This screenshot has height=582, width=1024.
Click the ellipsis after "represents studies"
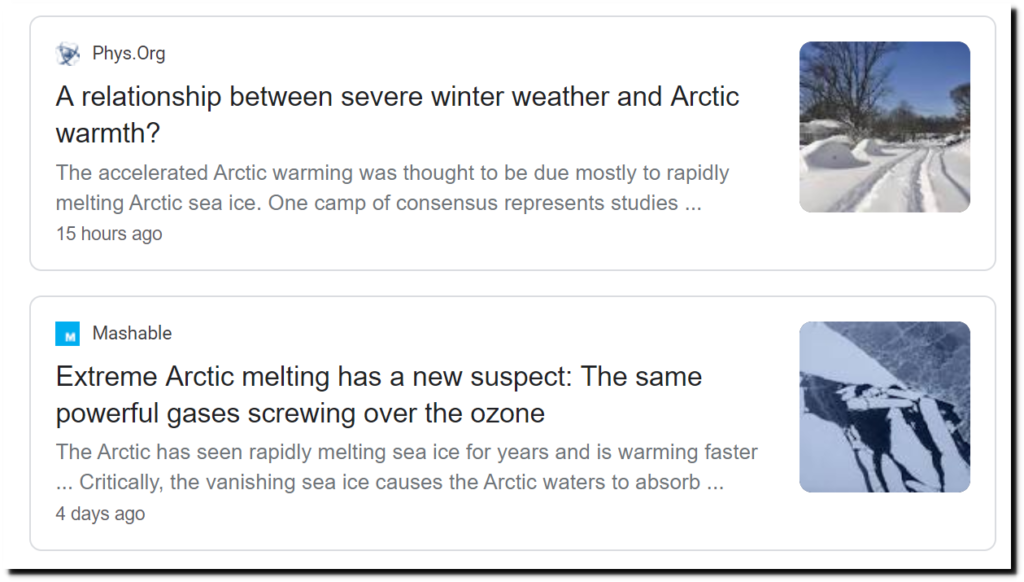(x=691, y=204)
